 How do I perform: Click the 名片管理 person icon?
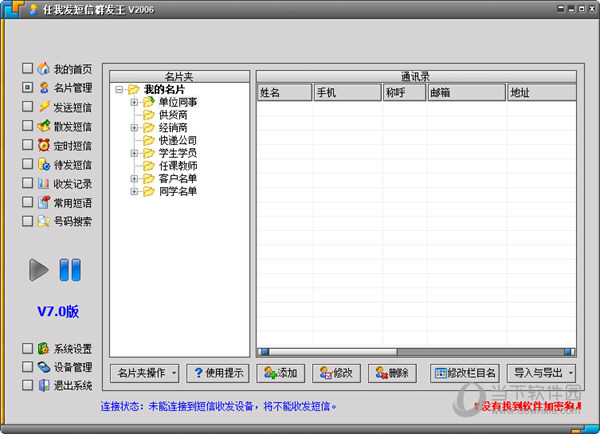click(44, 88)
